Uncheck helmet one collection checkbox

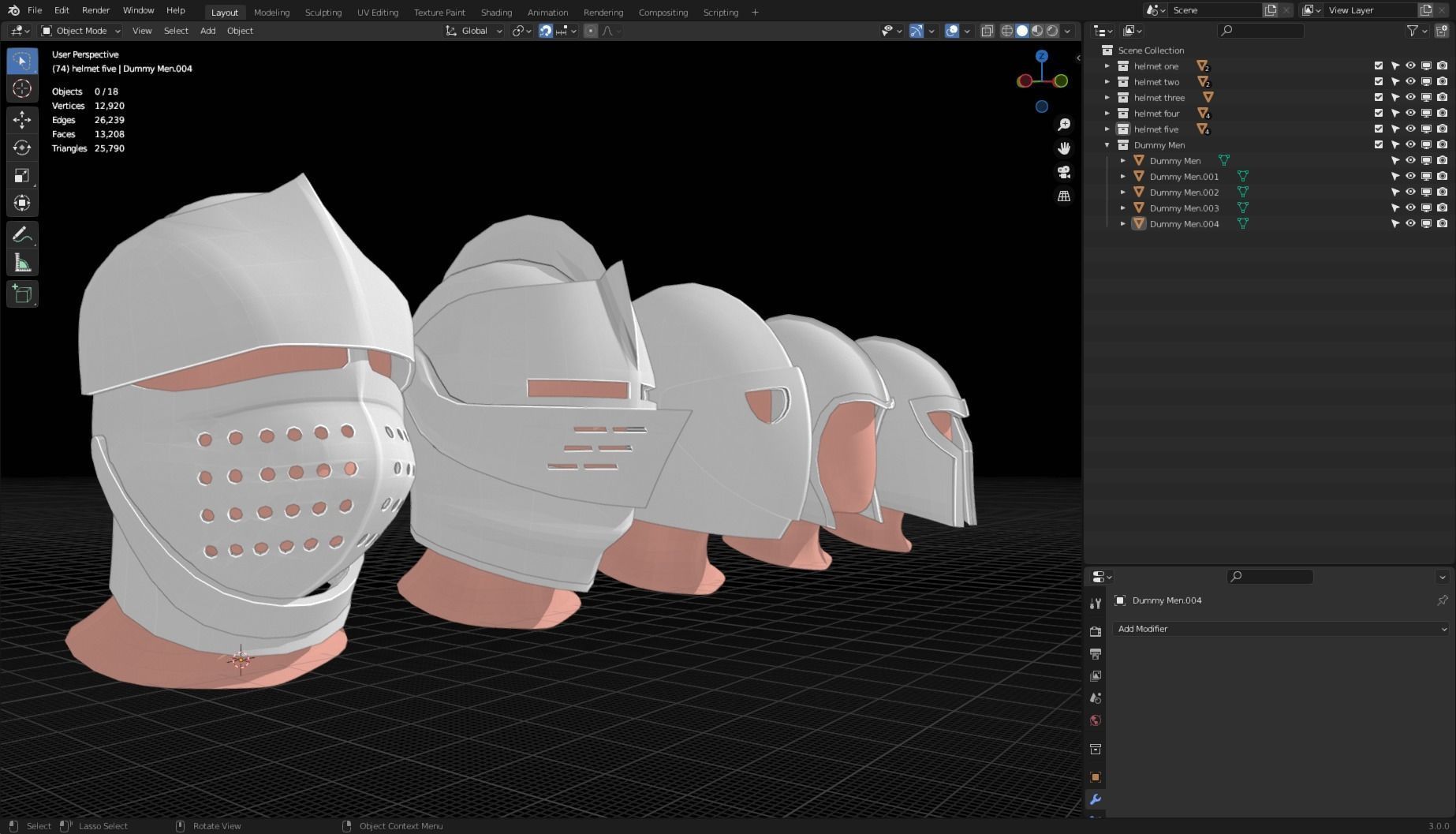1379,66
